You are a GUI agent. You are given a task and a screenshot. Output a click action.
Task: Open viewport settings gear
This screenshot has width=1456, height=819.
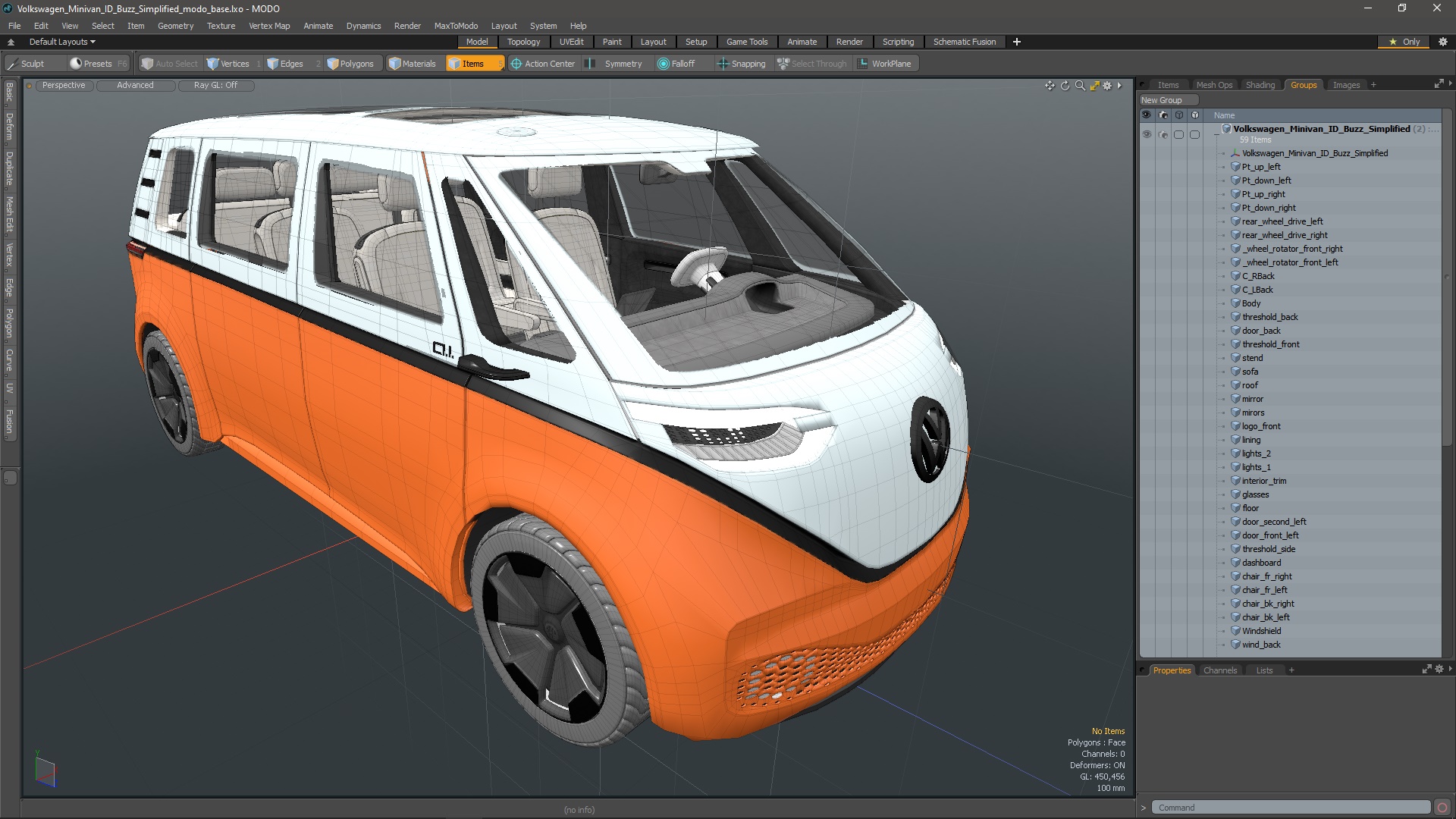pyautogui.click(x=1107, y=86)
